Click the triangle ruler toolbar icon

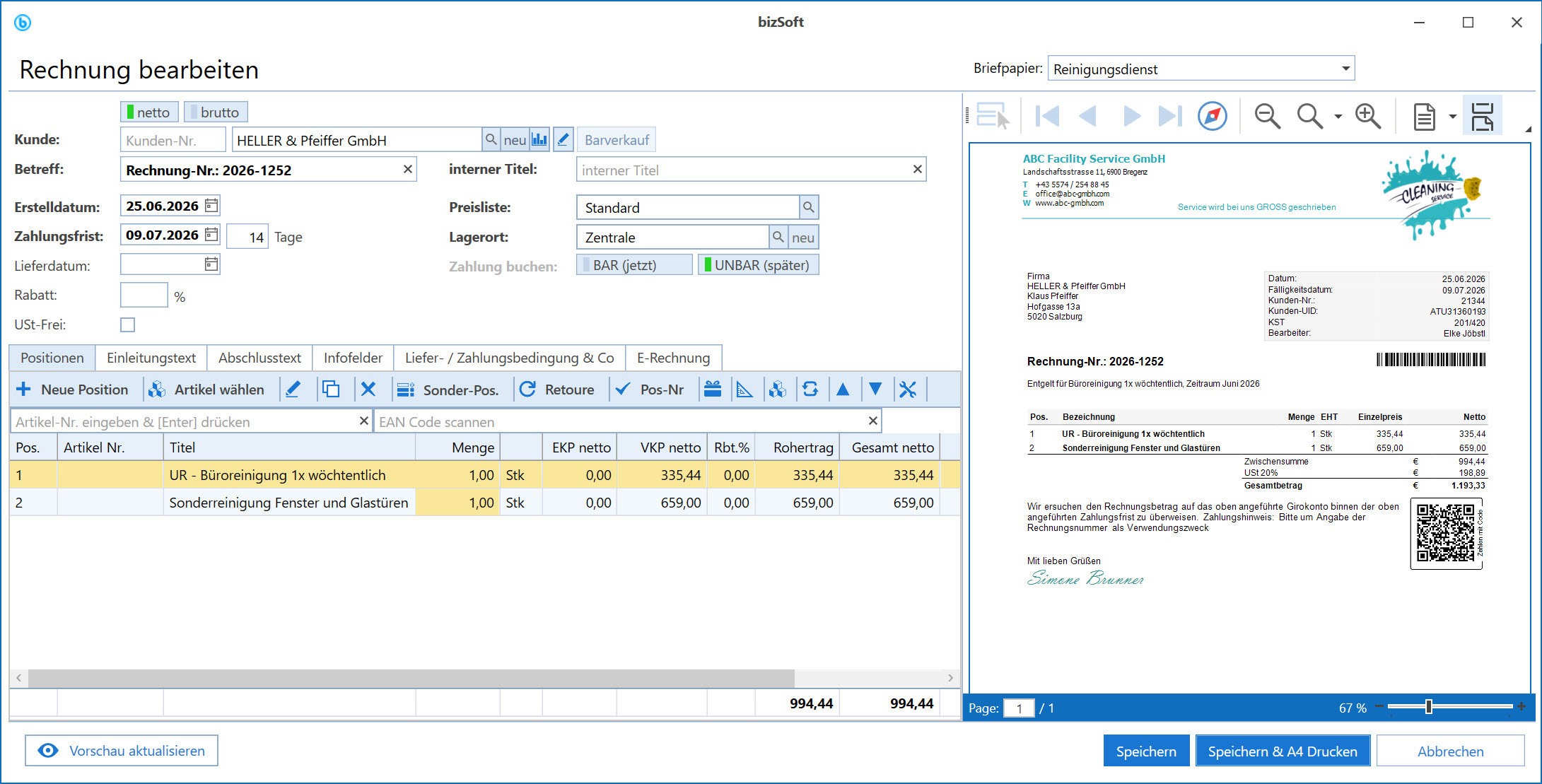(x=744, y=390)
